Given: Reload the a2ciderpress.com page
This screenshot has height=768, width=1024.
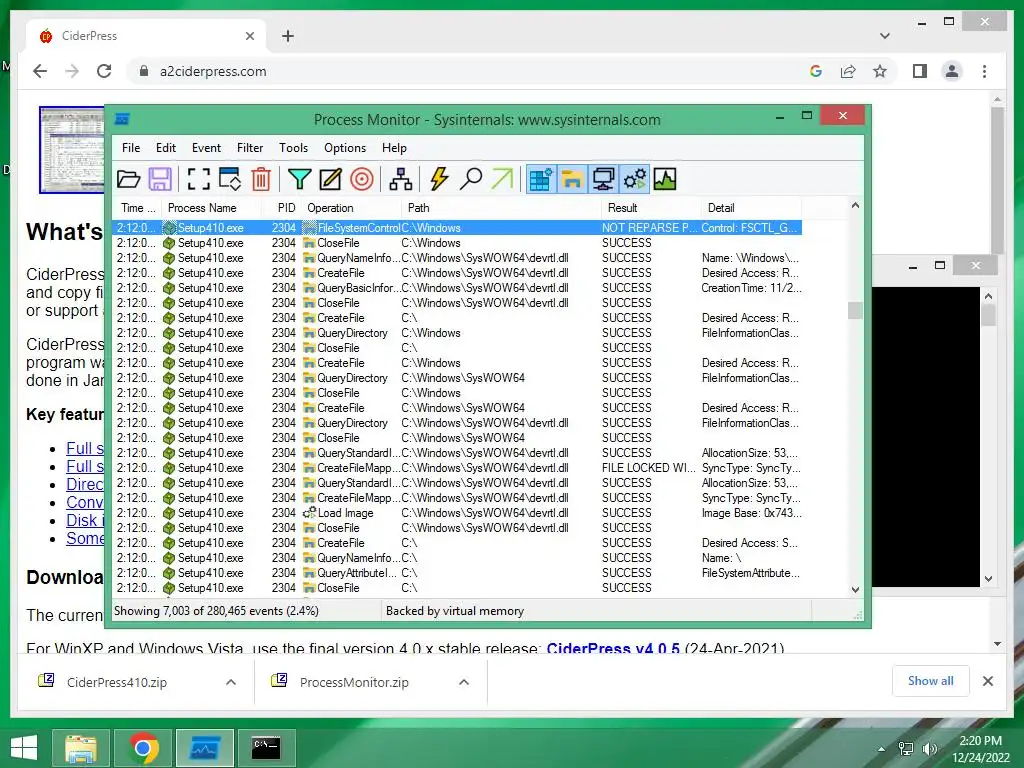Looking at the screenshot, I should click(104, 71).
